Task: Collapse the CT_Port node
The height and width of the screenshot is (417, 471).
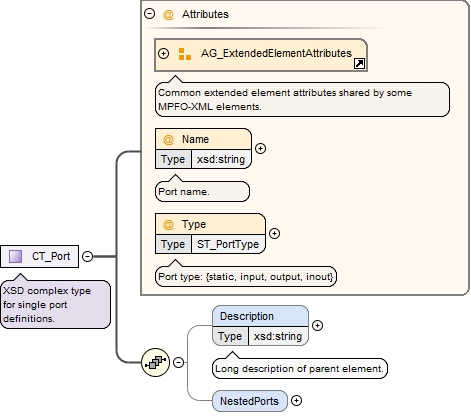Action: point(87,256)
